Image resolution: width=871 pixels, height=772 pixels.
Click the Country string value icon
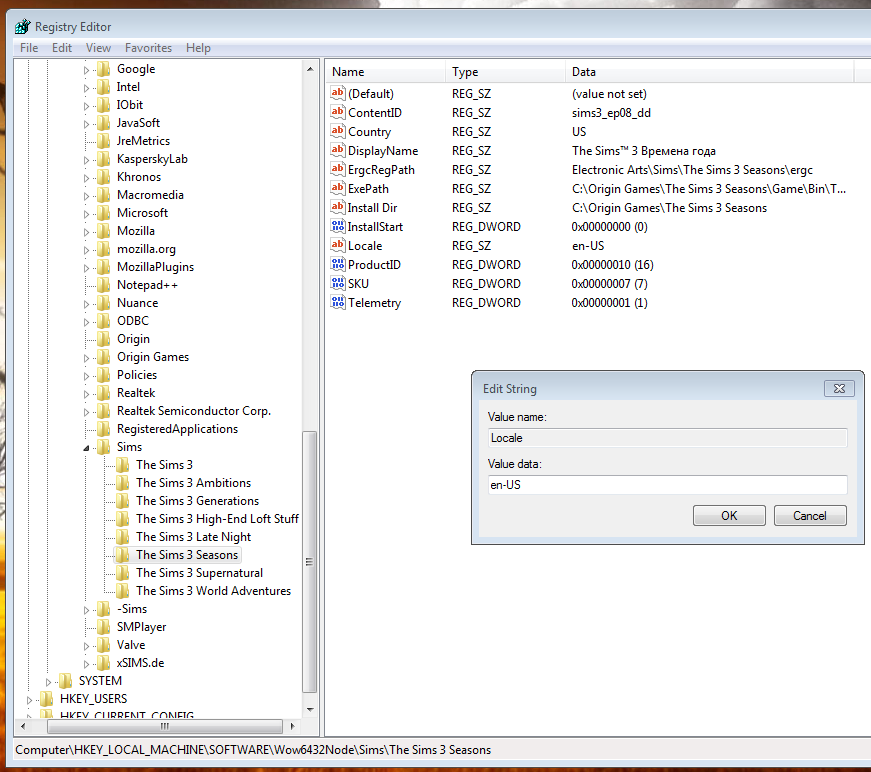click(338, 131)
